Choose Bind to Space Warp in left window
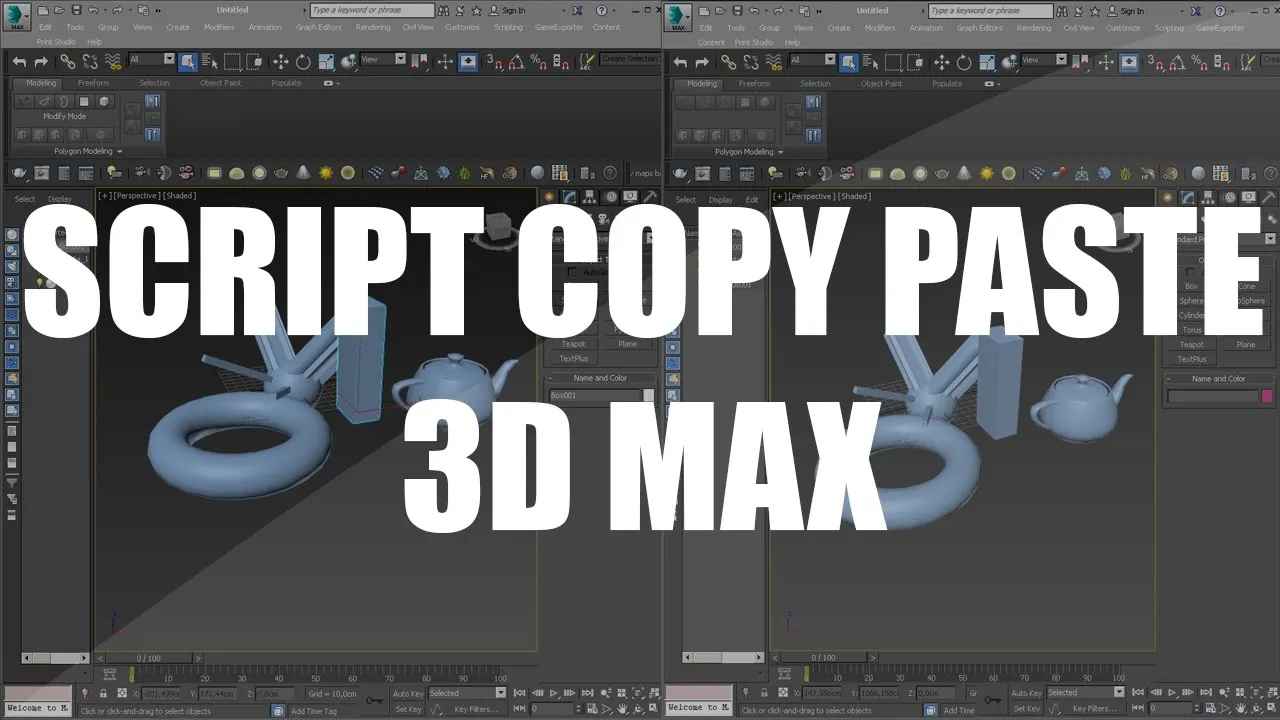Screen dimensions: 1280x720 click(x=113, y=62)
